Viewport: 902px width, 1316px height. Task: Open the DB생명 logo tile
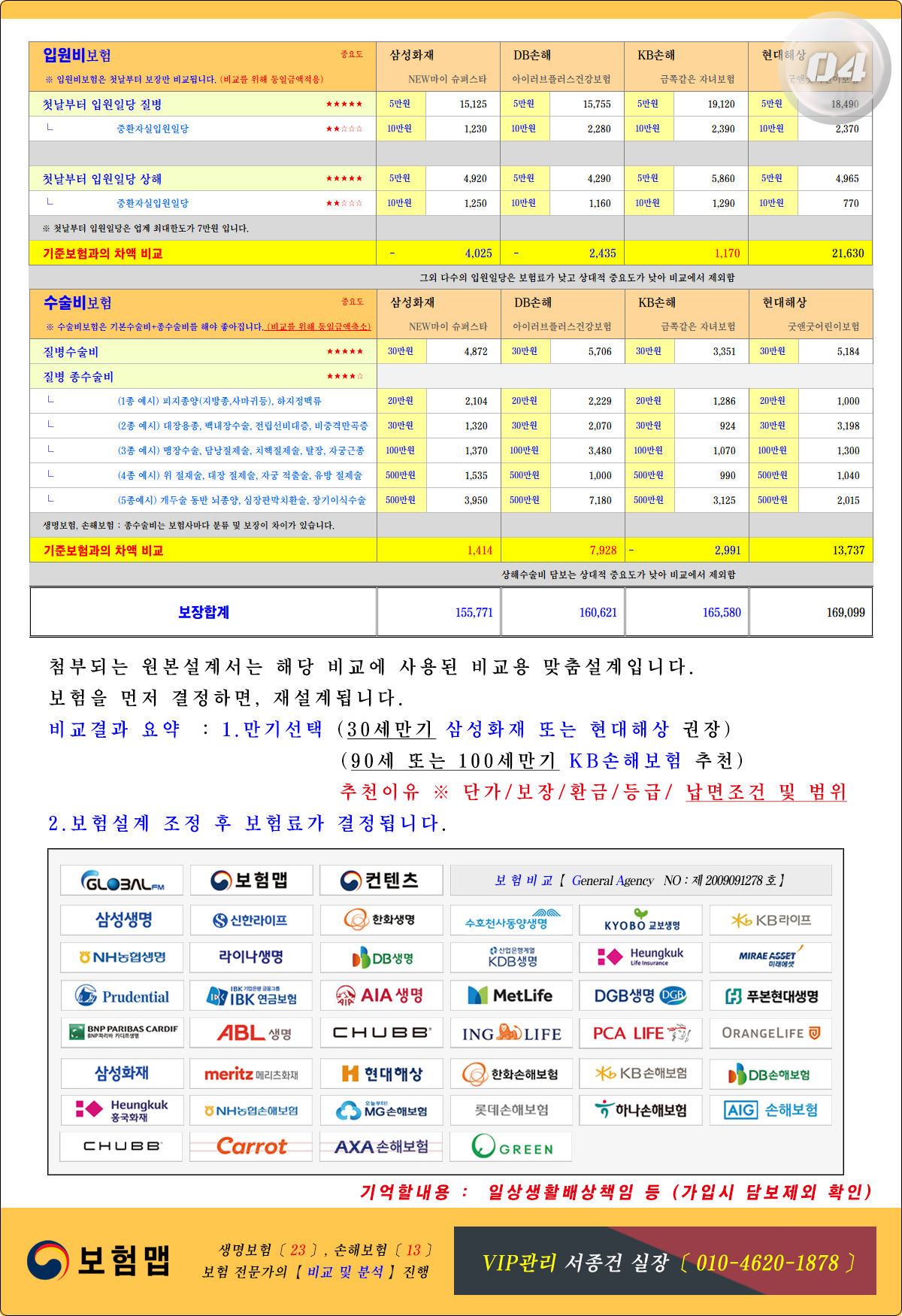(x=381, y=957)
